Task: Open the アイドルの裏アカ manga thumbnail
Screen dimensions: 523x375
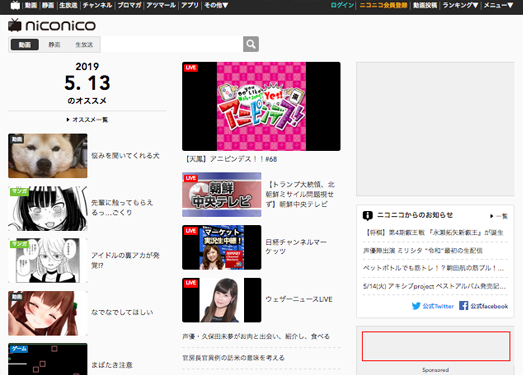Action: pyautogui.click(x=48, y=261)
